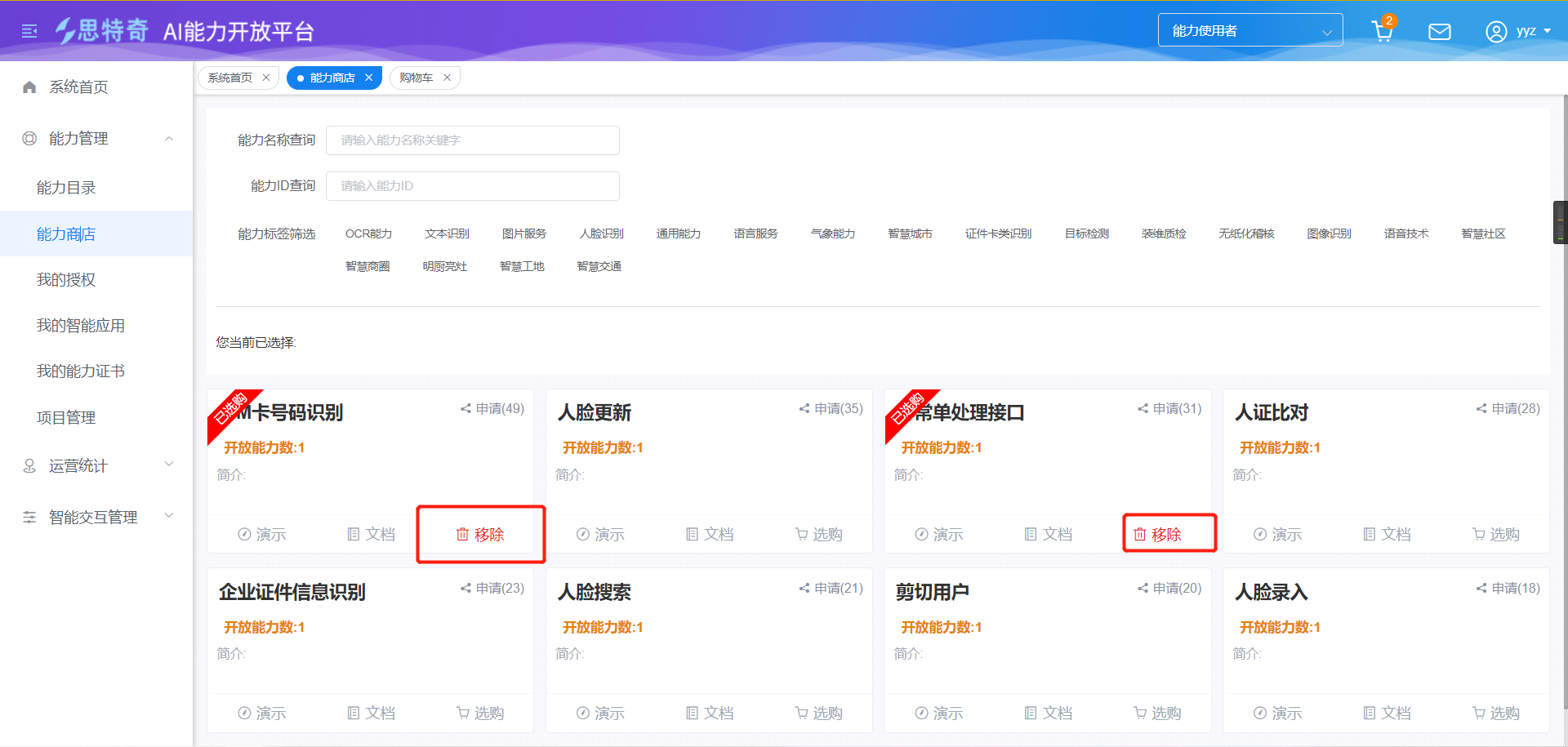Viewport: 1568px width, 747px height.
Task: Click 申请(35) on 人脸更新 card
Action: coord(831,408)
